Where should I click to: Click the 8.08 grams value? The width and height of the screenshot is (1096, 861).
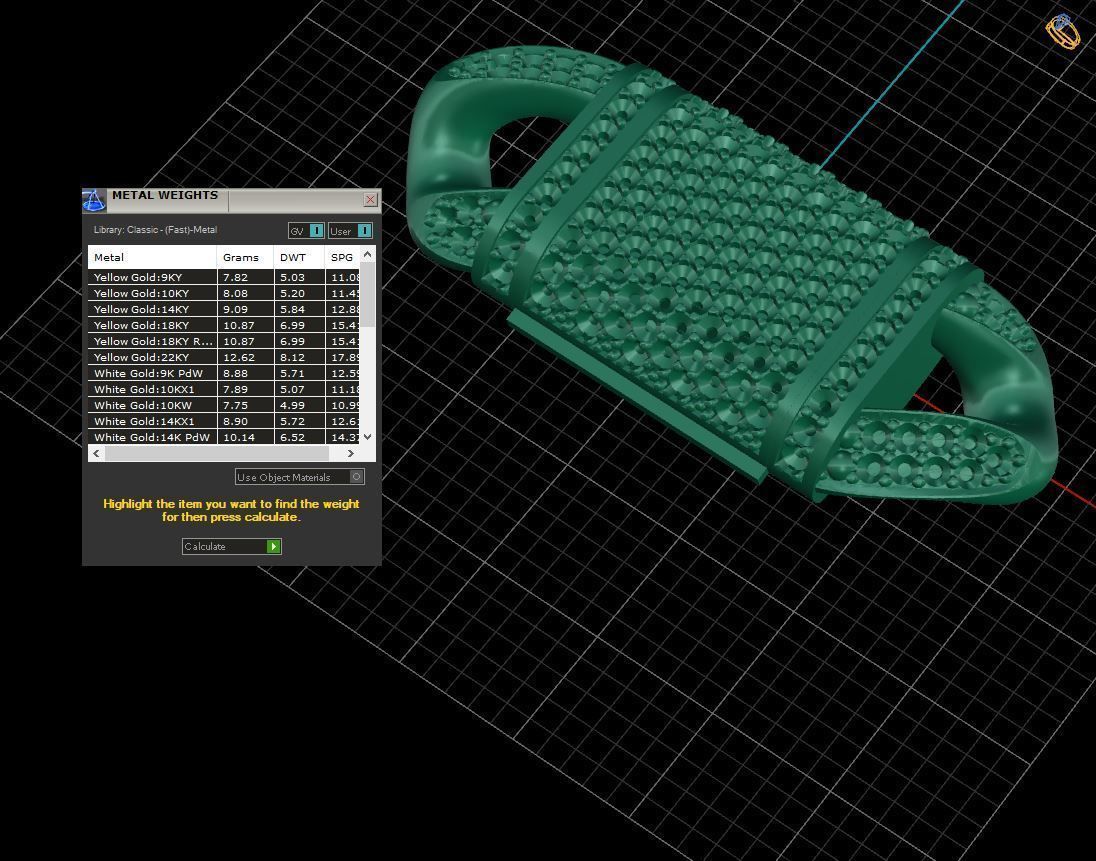click(235, 294)
